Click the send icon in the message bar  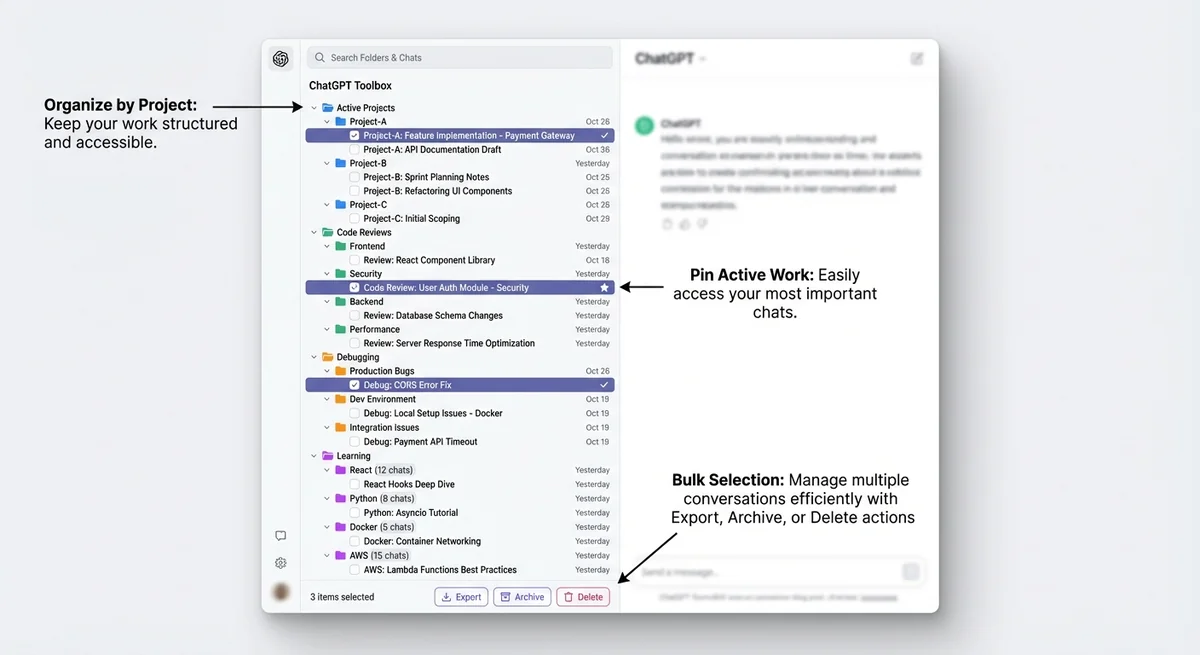tap(911, 570)
